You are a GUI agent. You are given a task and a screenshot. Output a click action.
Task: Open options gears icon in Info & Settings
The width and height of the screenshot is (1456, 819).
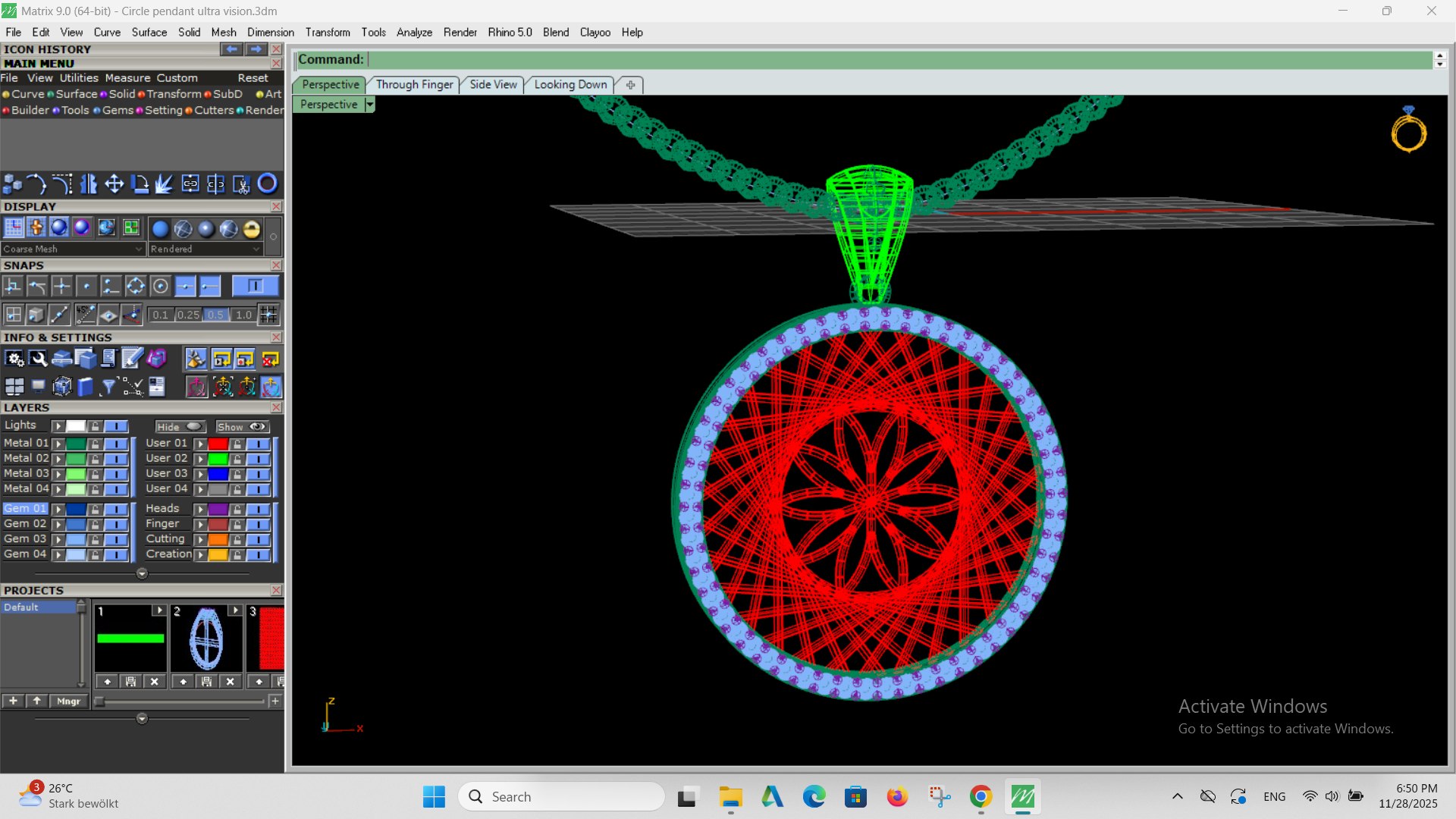tap(14, 359)
